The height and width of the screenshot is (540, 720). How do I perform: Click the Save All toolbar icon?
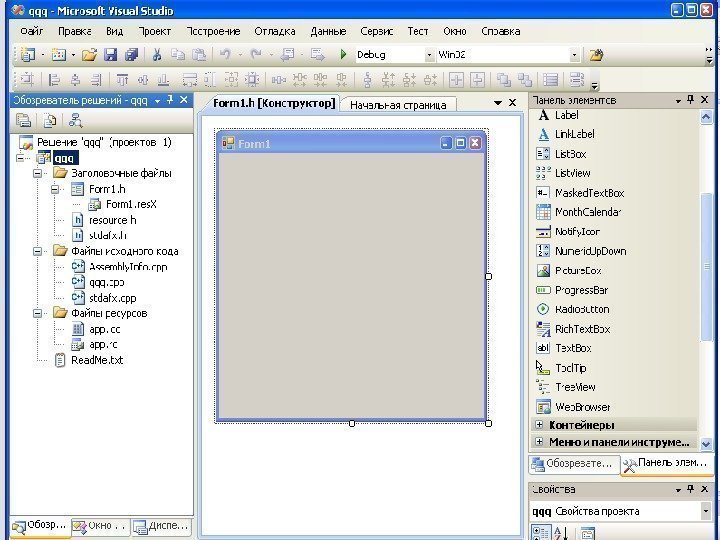coord(131,55)
